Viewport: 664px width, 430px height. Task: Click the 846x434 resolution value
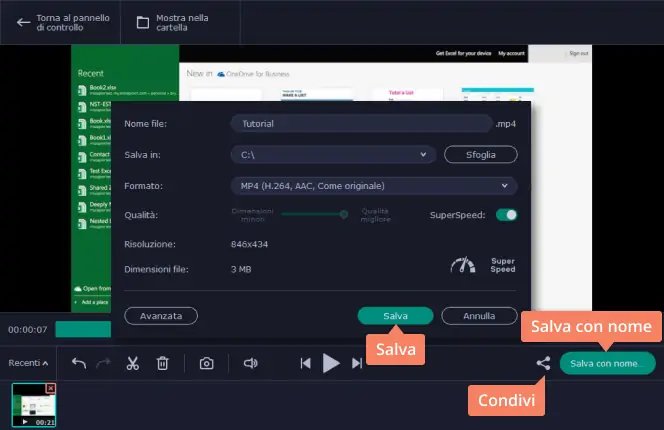(x=249, y=244)
